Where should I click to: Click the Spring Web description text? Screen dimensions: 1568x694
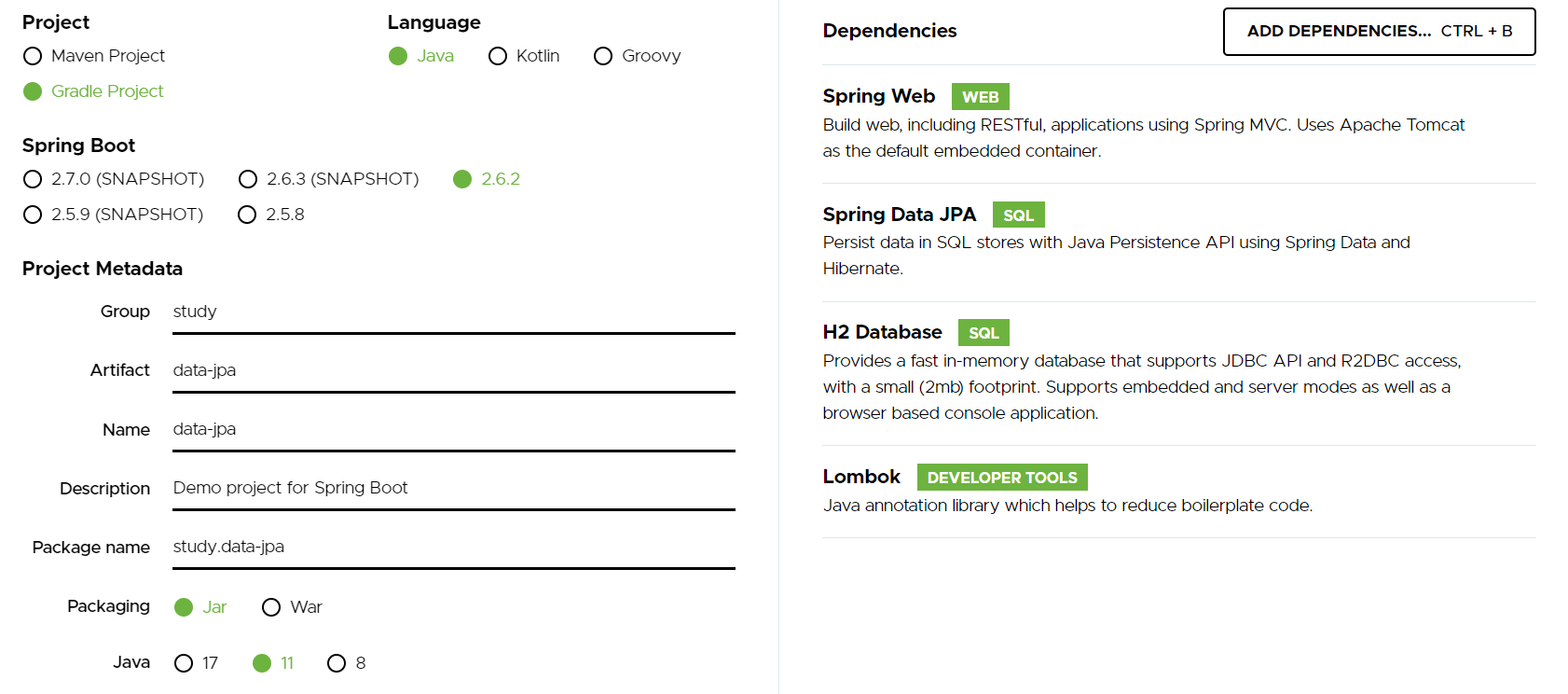(x=1144, y=138)
